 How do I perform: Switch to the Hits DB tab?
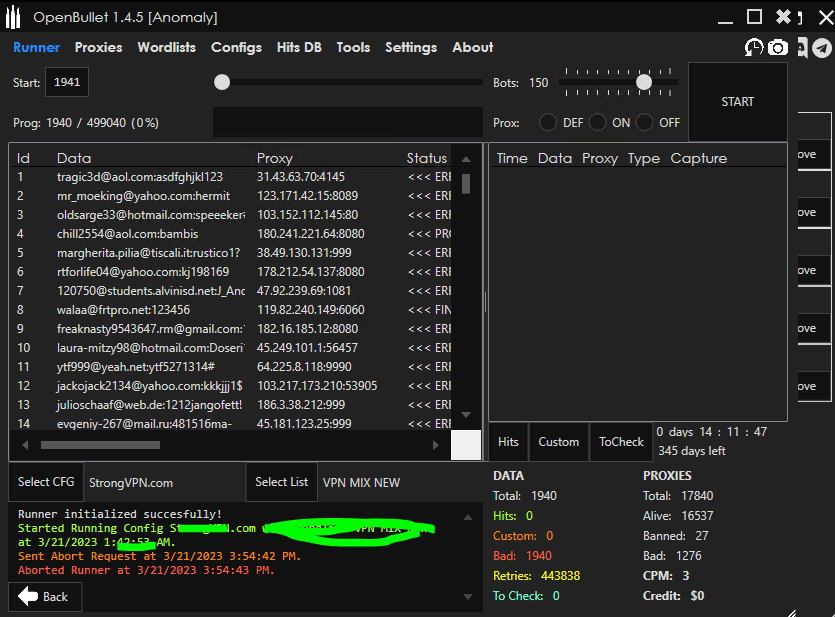tap(299, 47)
